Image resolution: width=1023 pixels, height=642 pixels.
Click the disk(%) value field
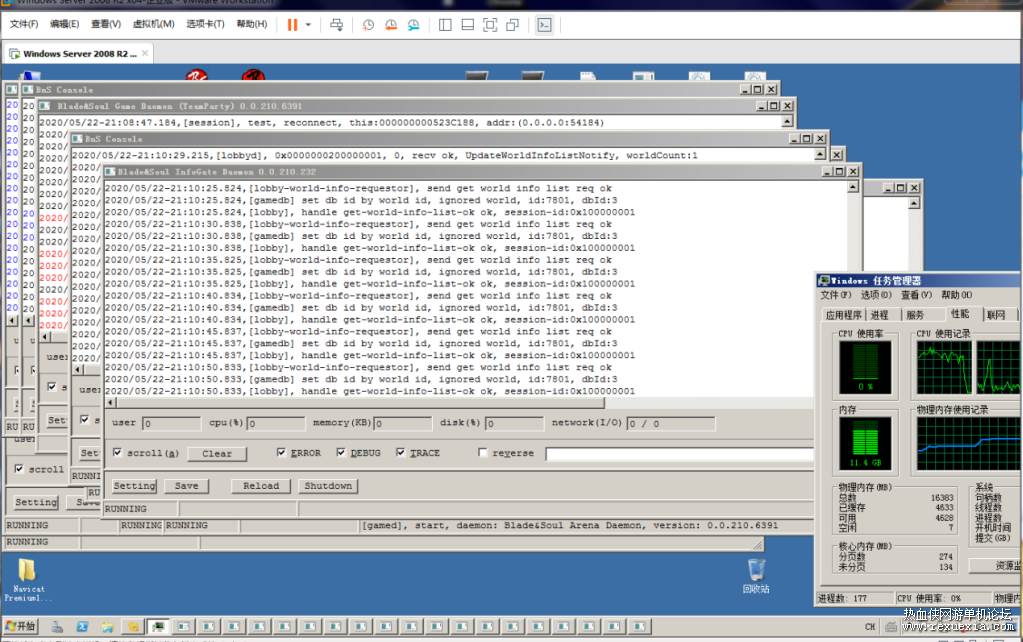[514, 423]
